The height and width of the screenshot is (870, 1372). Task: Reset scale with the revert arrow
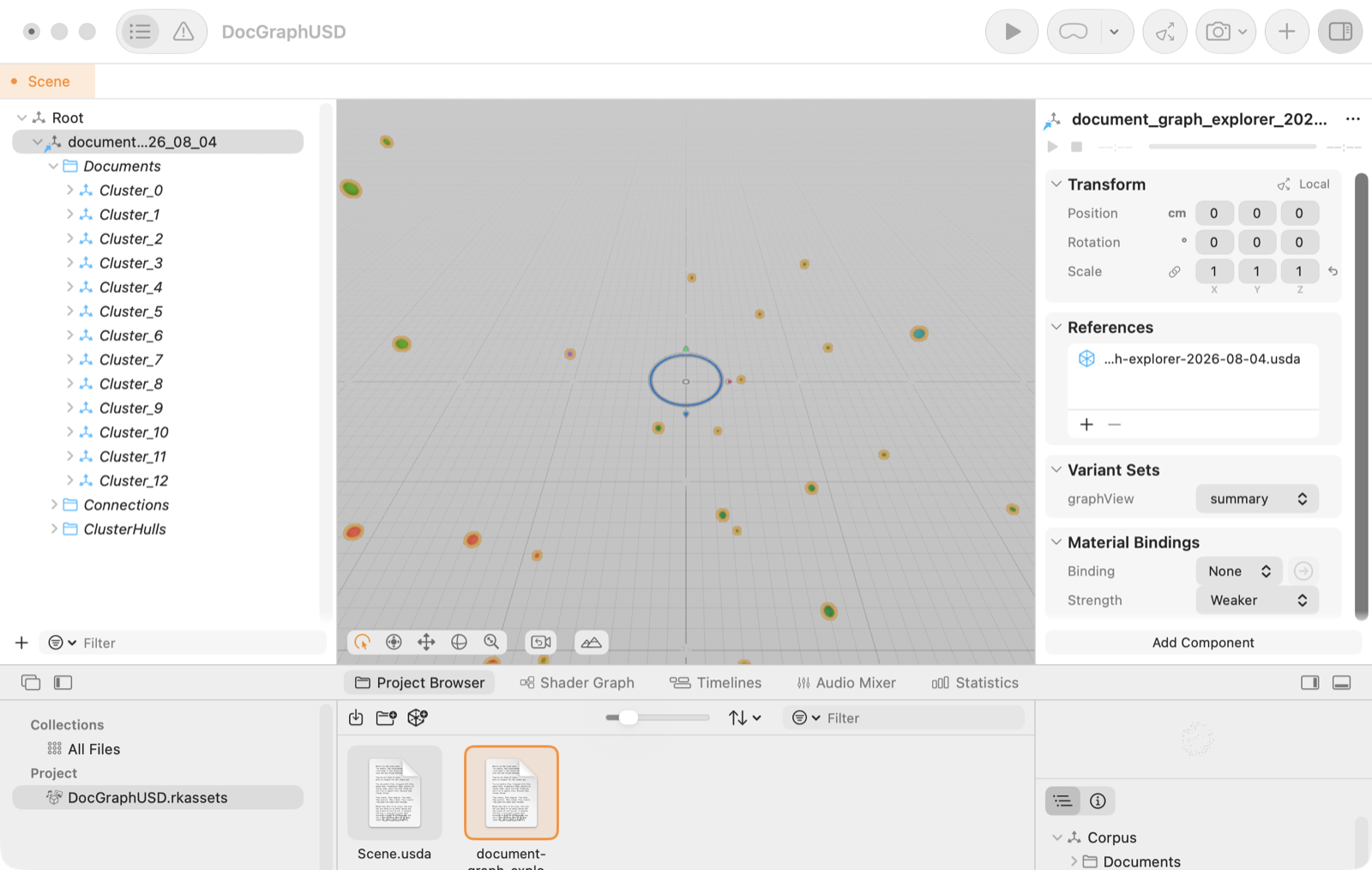1333,271
